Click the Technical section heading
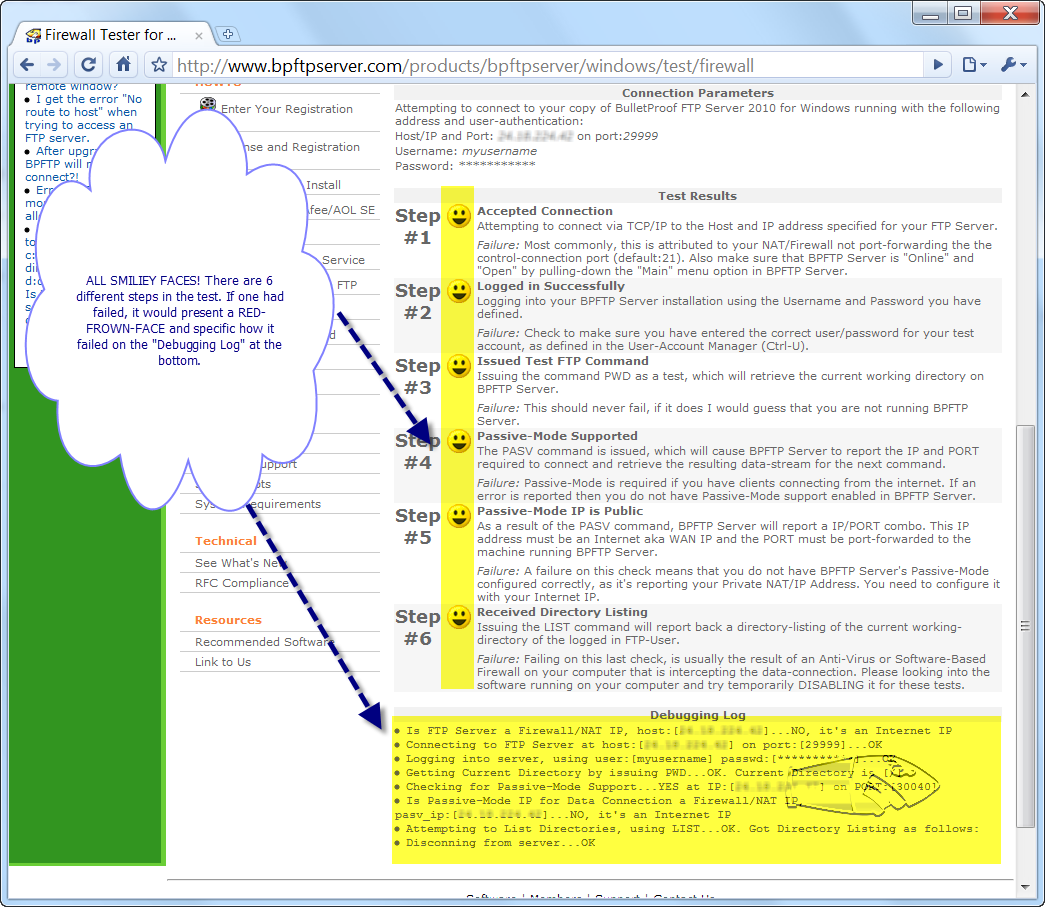Image resolution: width=1045 pixels, height=907 pixels. point(225,541)
